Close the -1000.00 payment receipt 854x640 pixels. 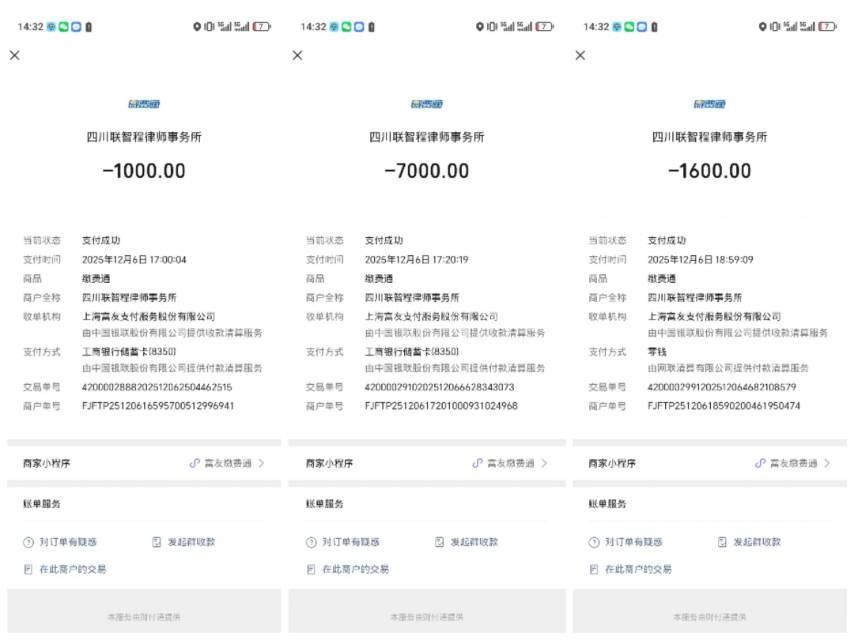(x=15, y=56)
